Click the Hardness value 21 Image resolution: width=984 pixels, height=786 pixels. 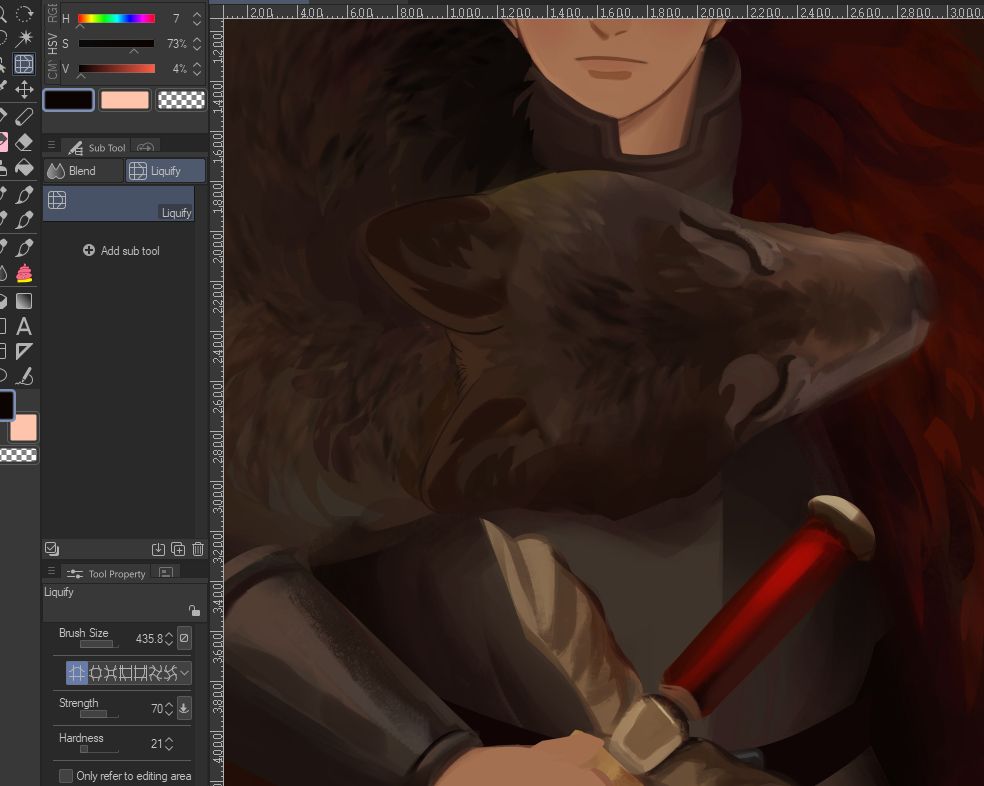[x=157, y=744]
